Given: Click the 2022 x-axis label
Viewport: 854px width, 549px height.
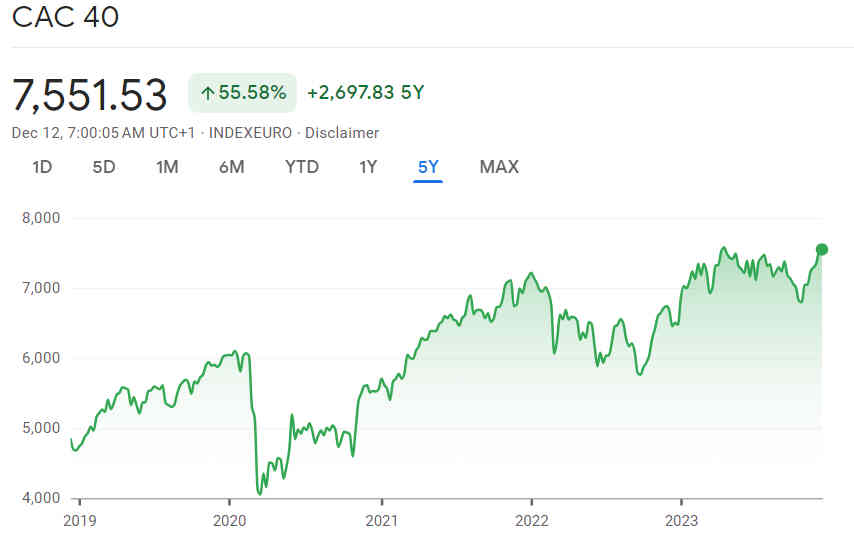Looking at the screenshot, I should tap(531, 520).
